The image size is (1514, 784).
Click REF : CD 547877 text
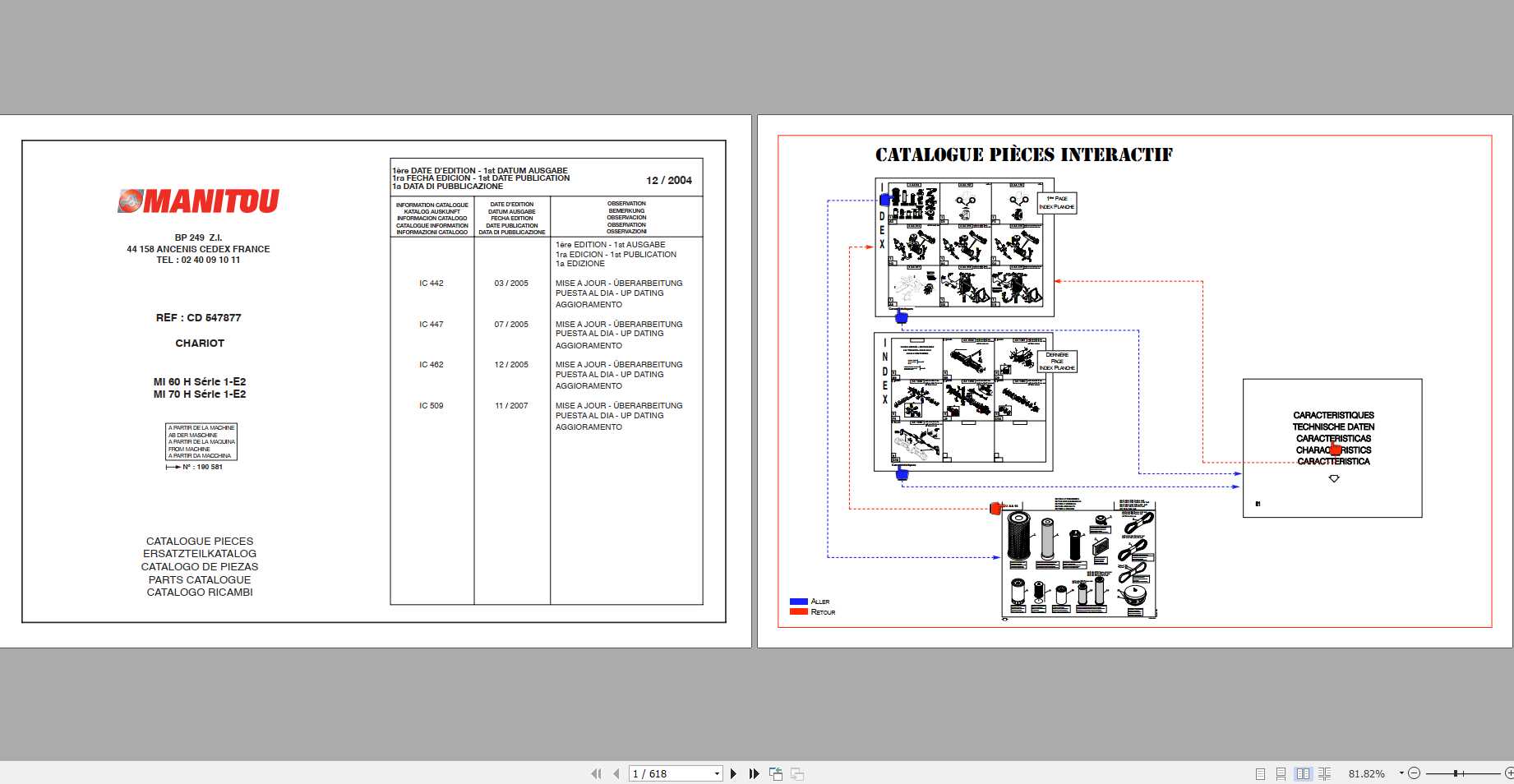pyautogui.click(x=199, y=318)
